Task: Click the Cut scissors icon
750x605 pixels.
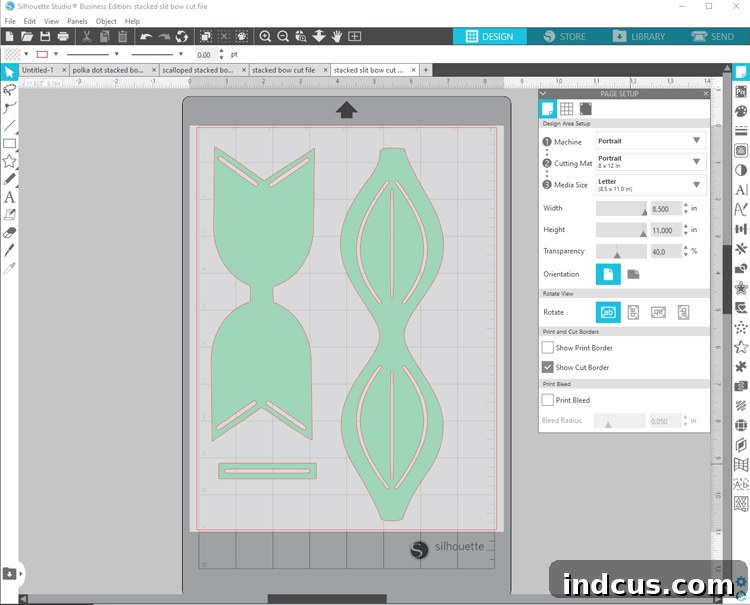Action: click(87, 36)
